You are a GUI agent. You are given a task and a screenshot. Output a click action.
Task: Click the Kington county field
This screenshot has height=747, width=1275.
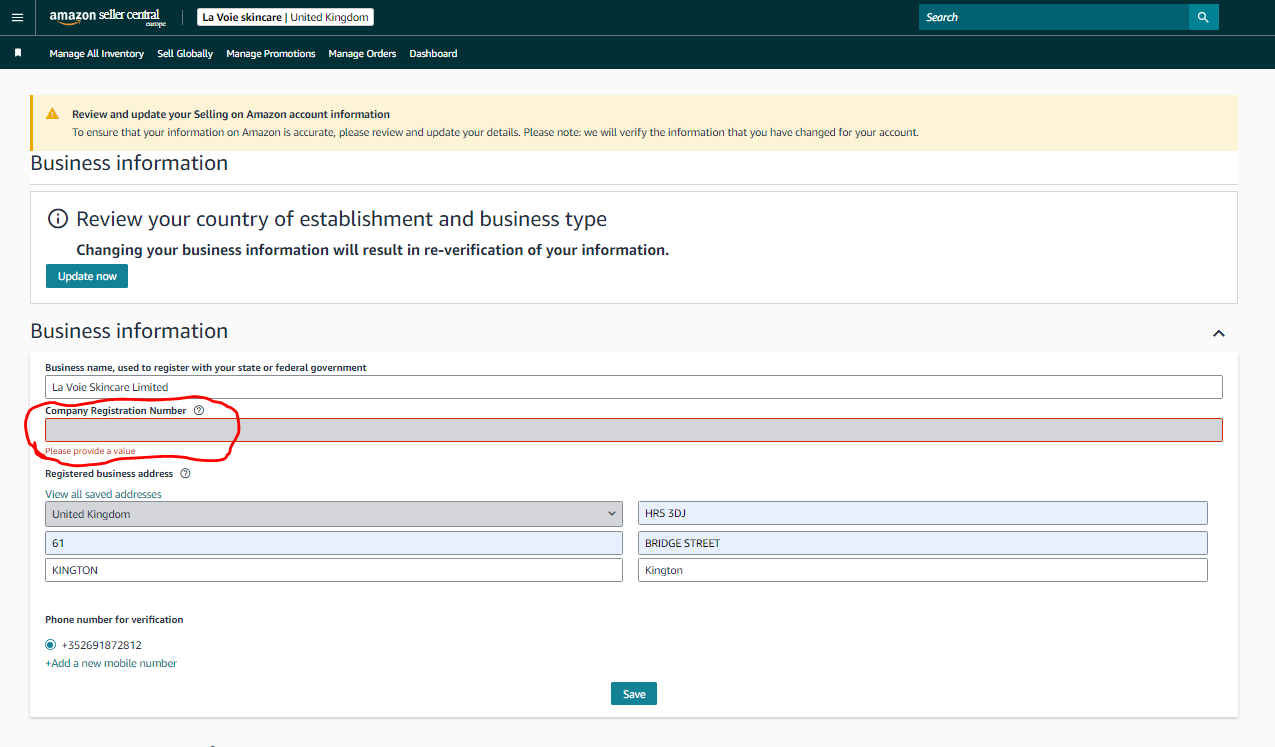coord(923,570)
